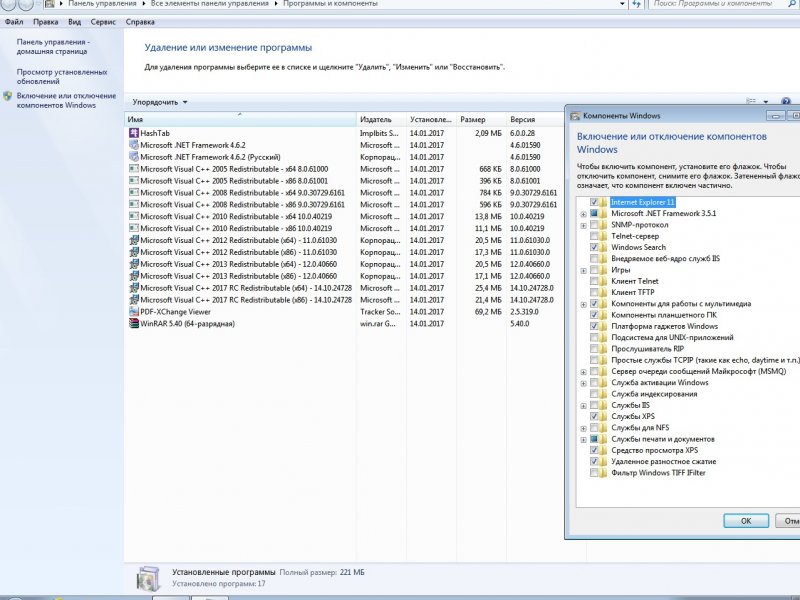Open the Правка menu
Screen dimensions: 800x600
45,22
